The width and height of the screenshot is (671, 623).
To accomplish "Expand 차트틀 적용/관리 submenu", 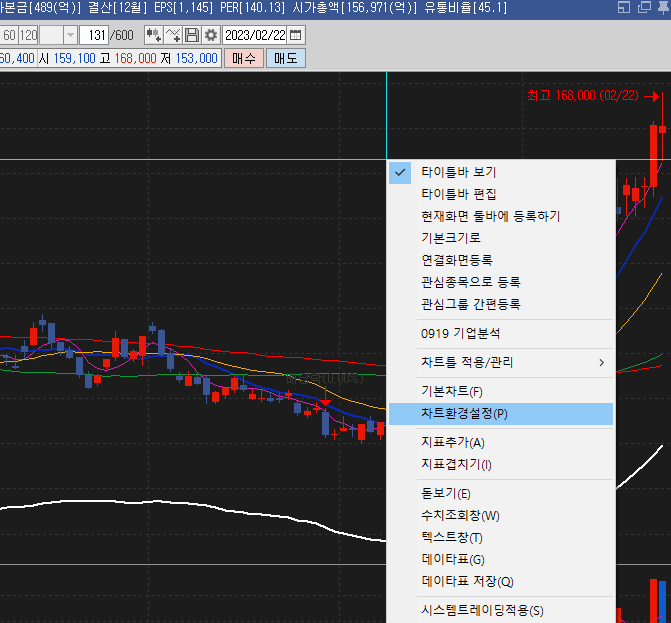I will [501, 363].
